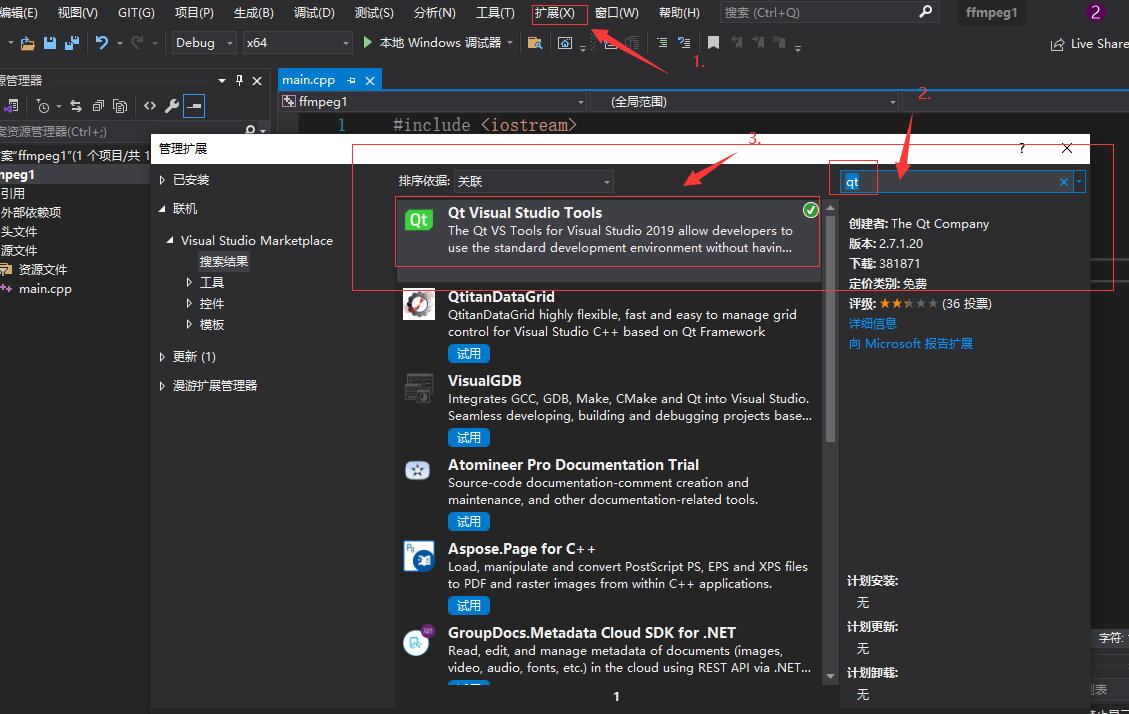Screen dimensions: 1129x714
Task: Click the Redo arrow icon
Action: (x=137, y=43)
